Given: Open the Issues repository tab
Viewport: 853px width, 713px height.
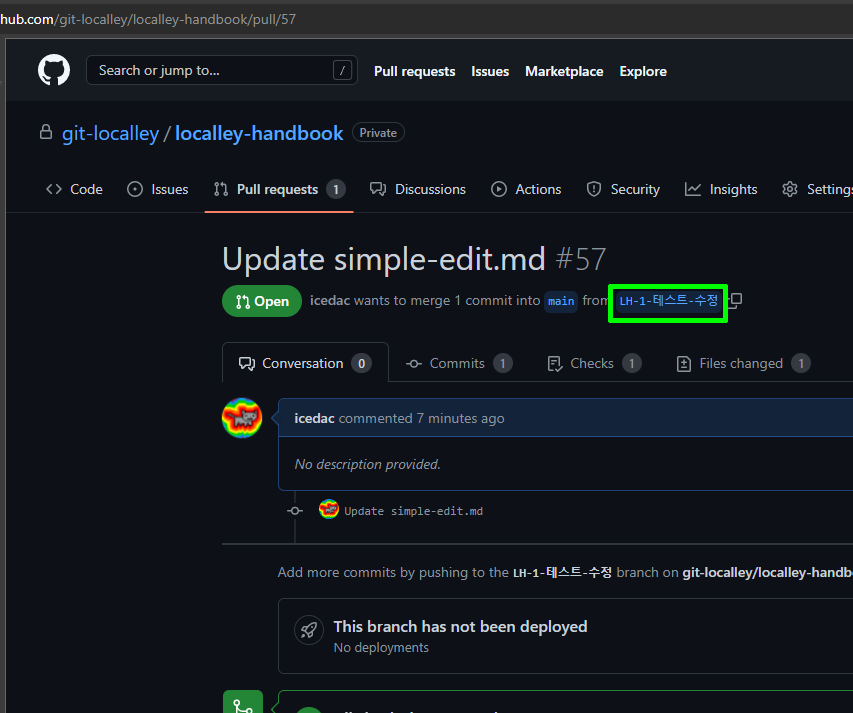Looking at the screenshot, I should (158, 189).
